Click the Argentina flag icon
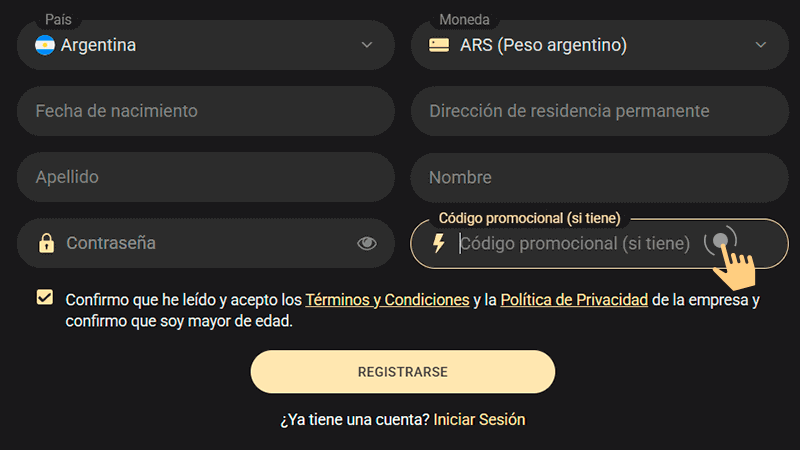800x450 pixels. pos(45,45)
